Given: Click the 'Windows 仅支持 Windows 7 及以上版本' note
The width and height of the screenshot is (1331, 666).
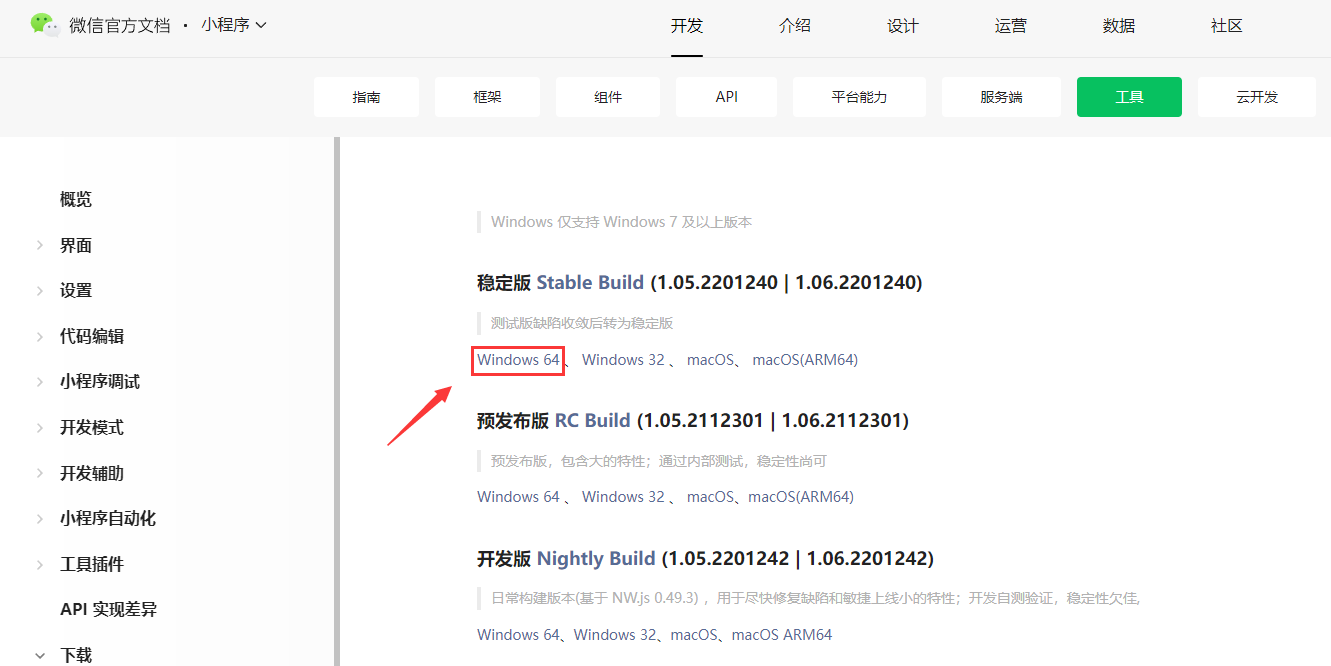Looking at the screenshot, I should 621,221.
